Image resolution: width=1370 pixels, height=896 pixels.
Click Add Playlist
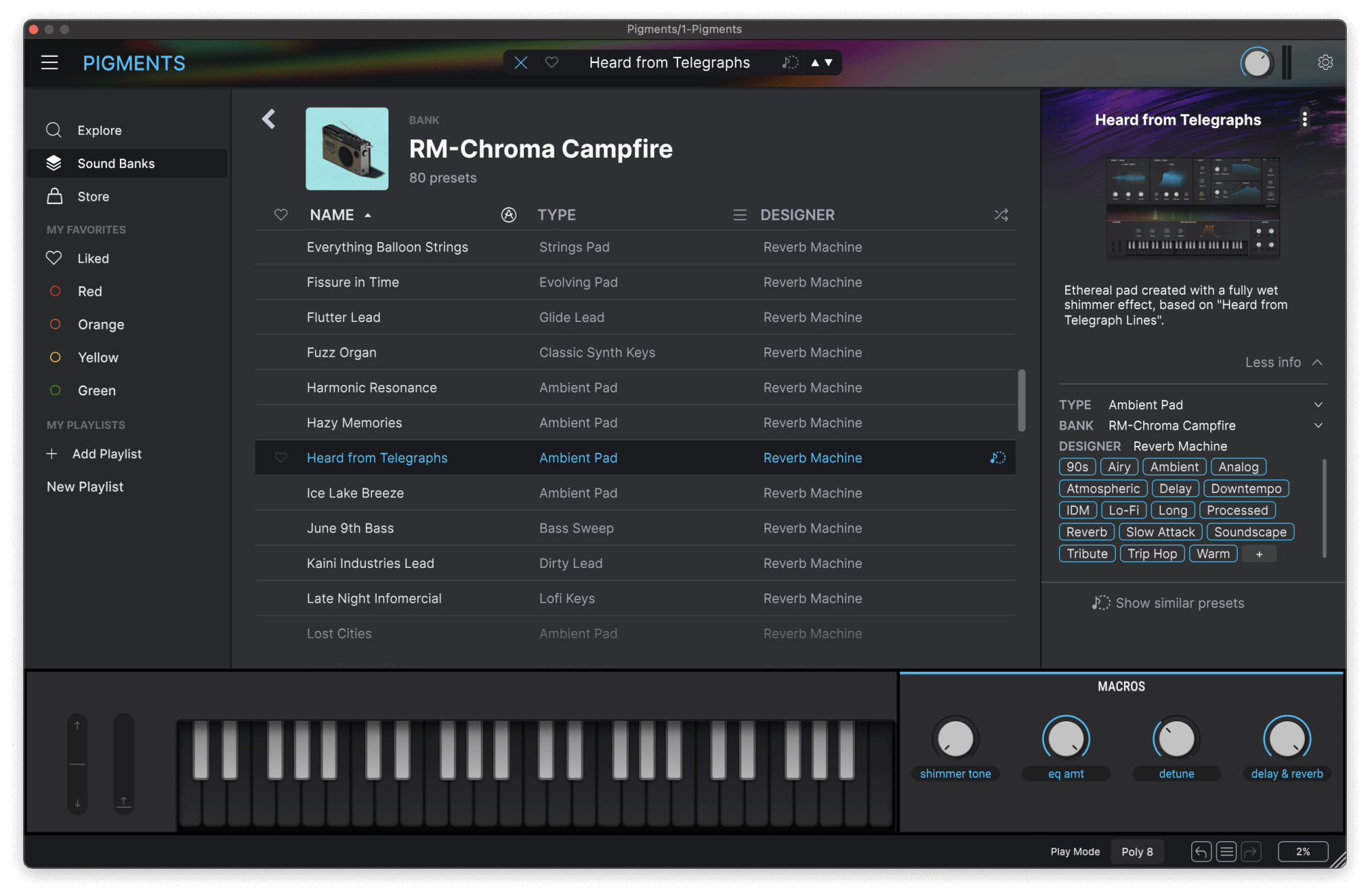click(x=106, y=454)
